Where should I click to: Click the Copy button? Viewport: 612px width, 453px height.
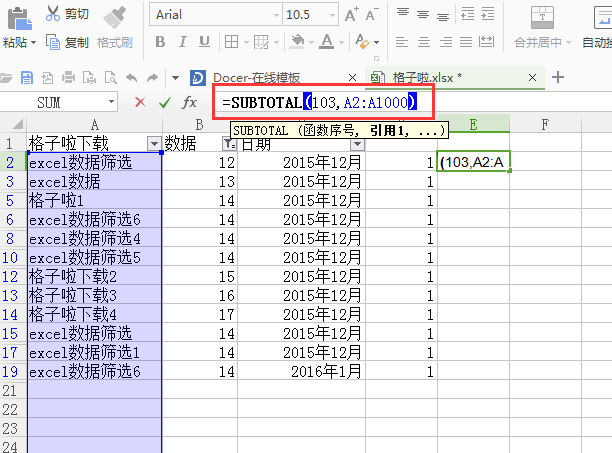coord(67,42)
